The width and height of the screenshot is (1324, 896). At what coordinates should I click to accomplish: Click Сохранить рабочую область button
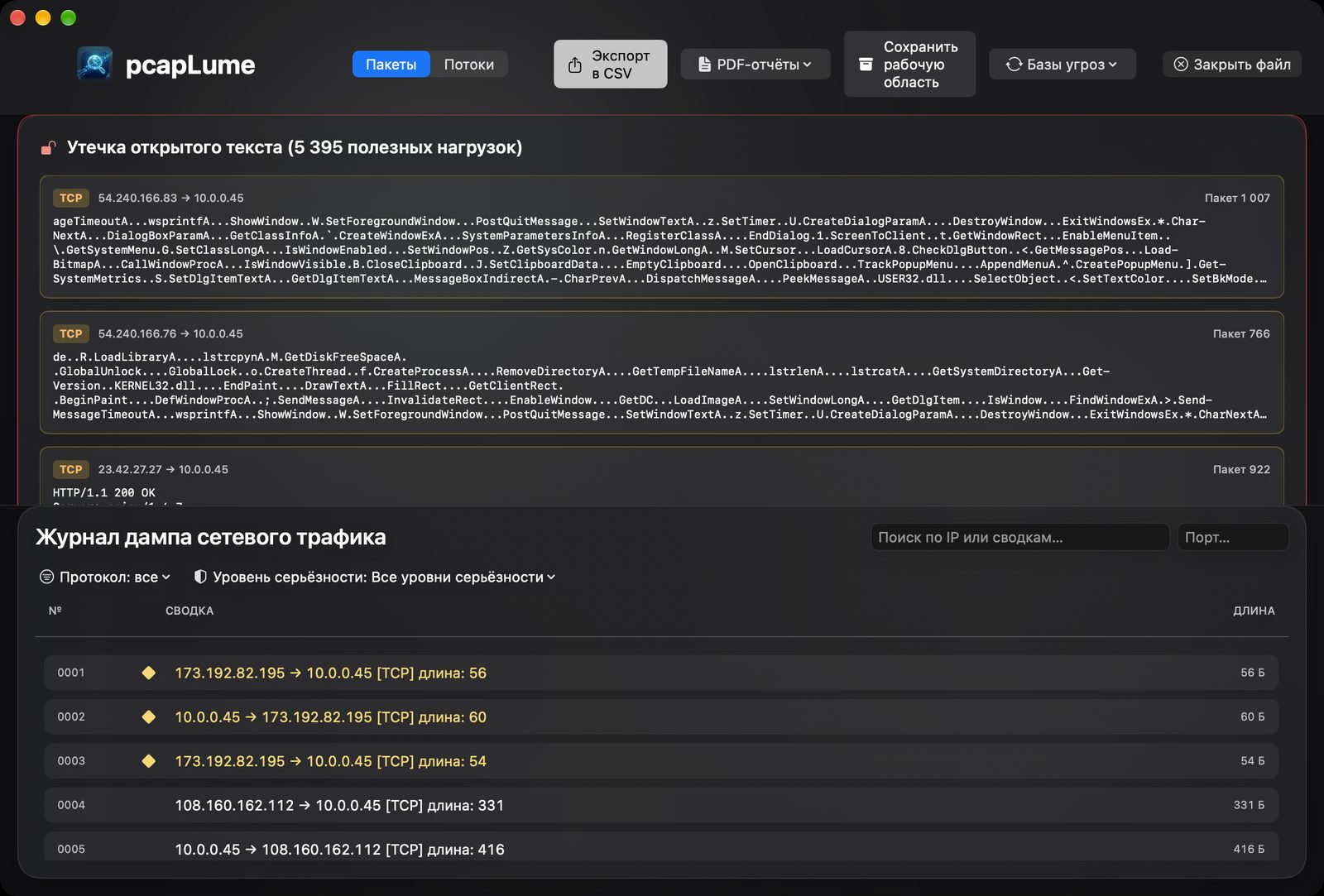click(x=909, y=65)
